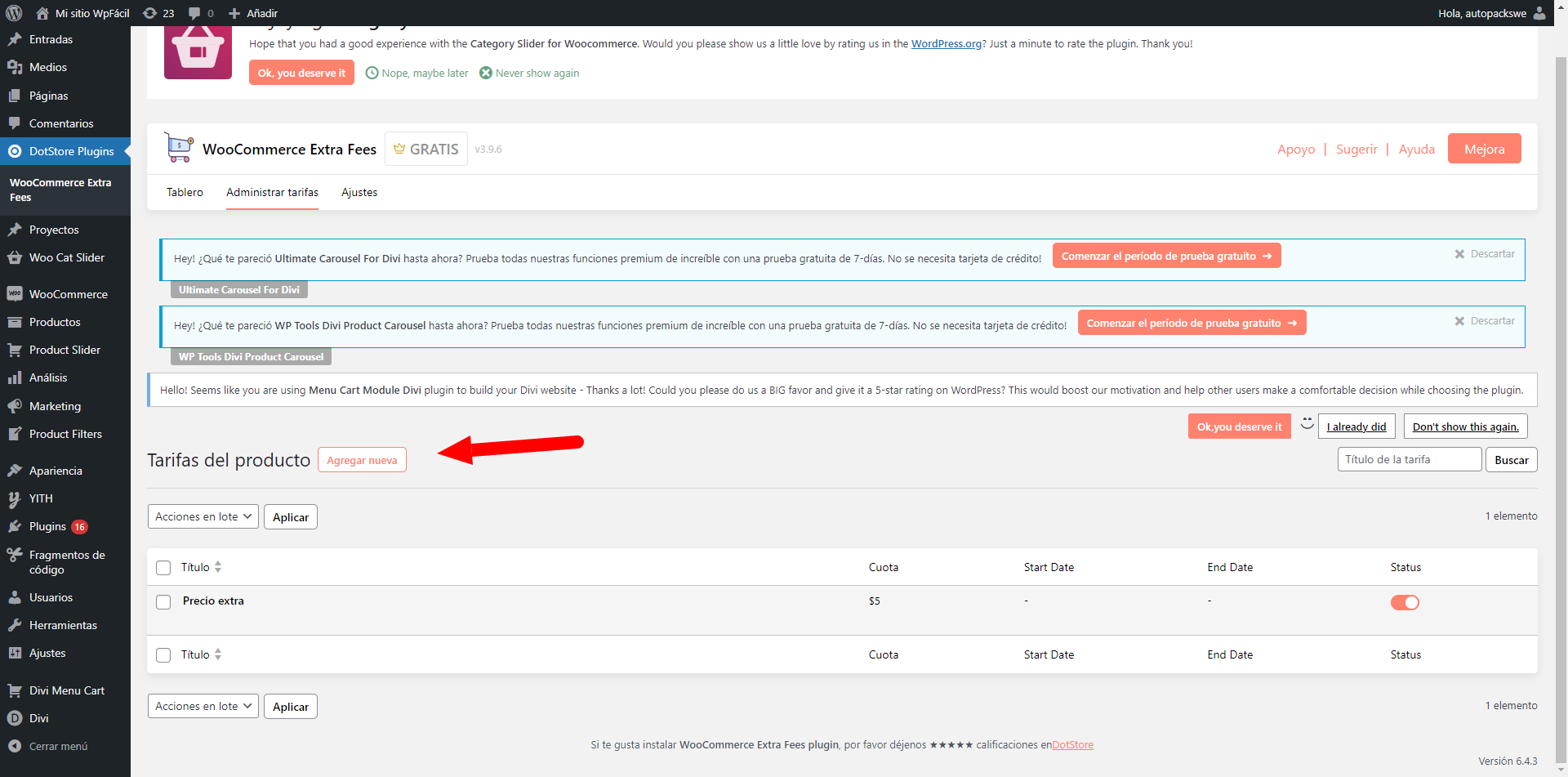The height and width of the screenshot is (777, 1568).
Task: Open the Apoyo link
Action: (x=1296, y=149)
